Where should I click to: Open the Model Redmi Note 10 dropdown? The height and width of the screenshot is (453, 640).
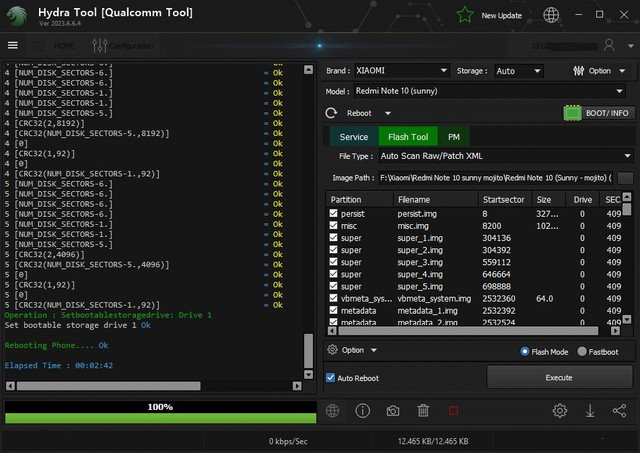pyautogui.click(x=490, y=91)
